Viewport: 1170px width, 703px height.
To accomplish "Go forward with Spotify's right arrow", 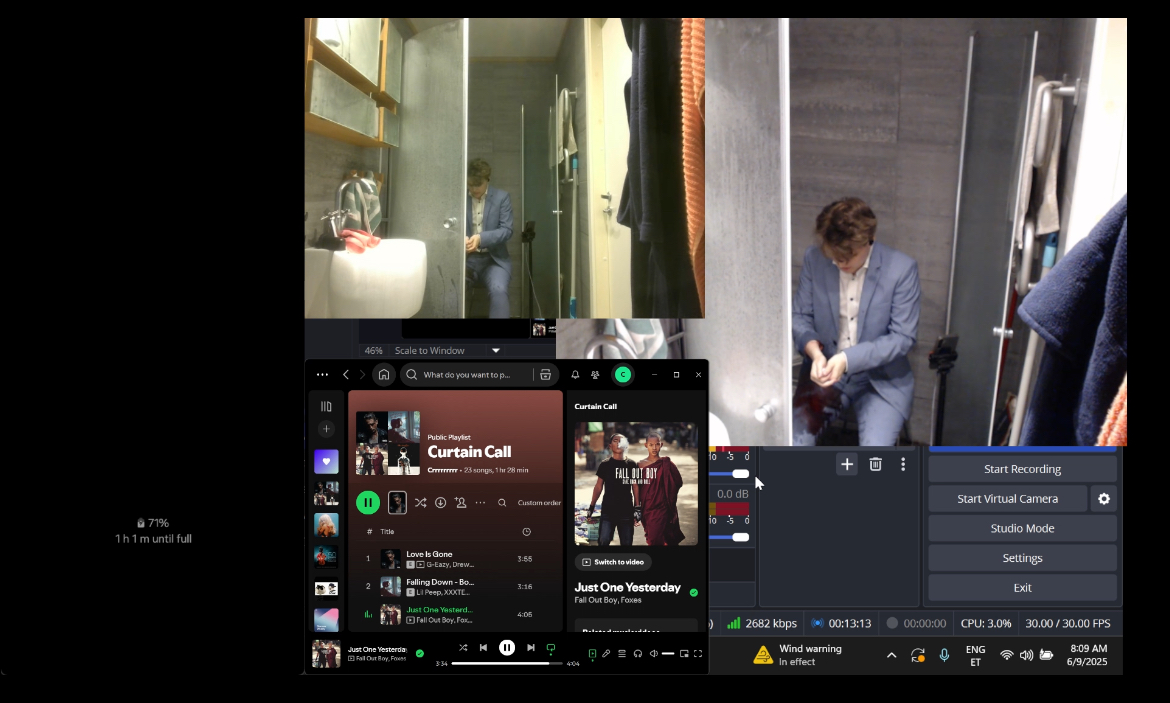I will coord(363,375).
